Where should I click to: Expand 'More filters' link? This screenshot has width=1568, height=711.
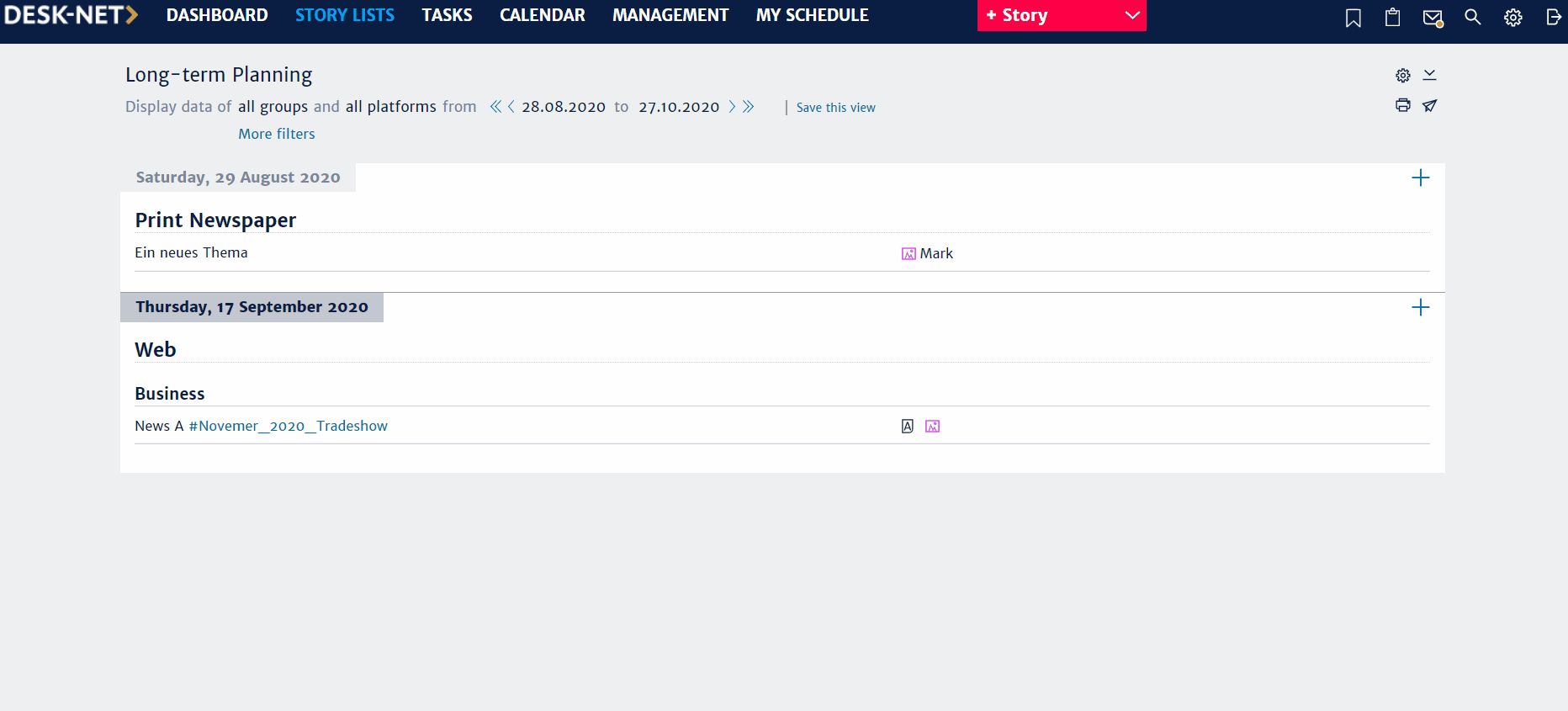(x=276, y=134)
